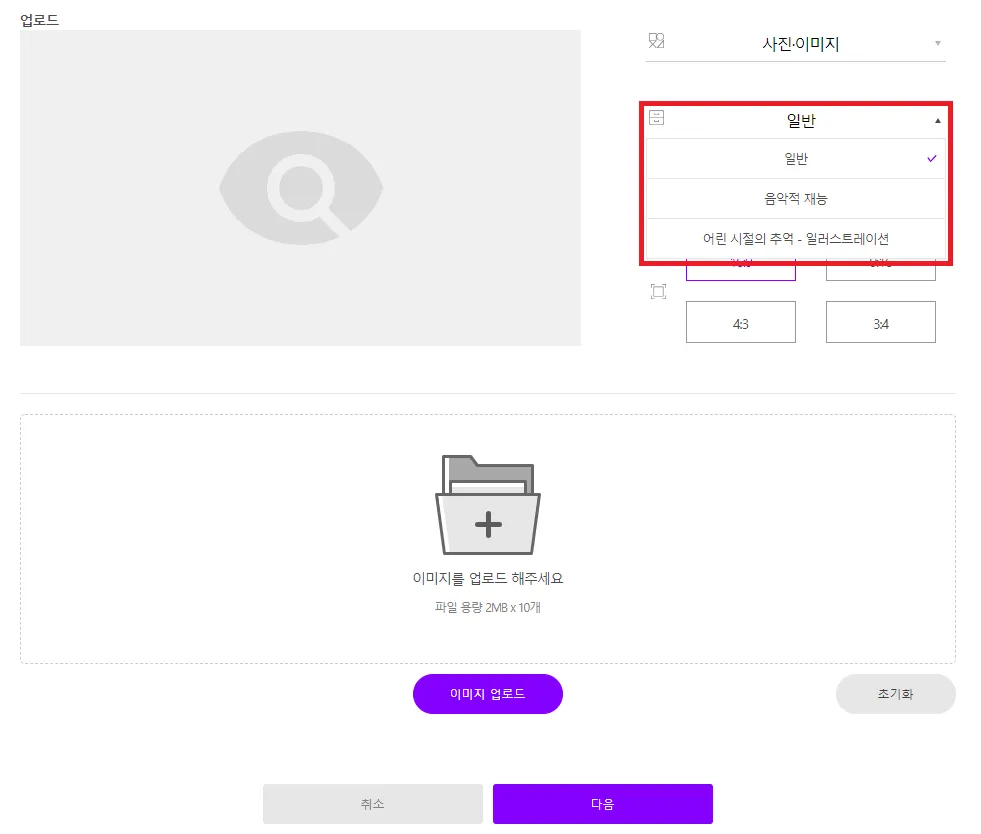Open the 사진·이미지 category dropdown
Image resolution: width=981 pixels, height=834 pixels.
click(796, 44)
